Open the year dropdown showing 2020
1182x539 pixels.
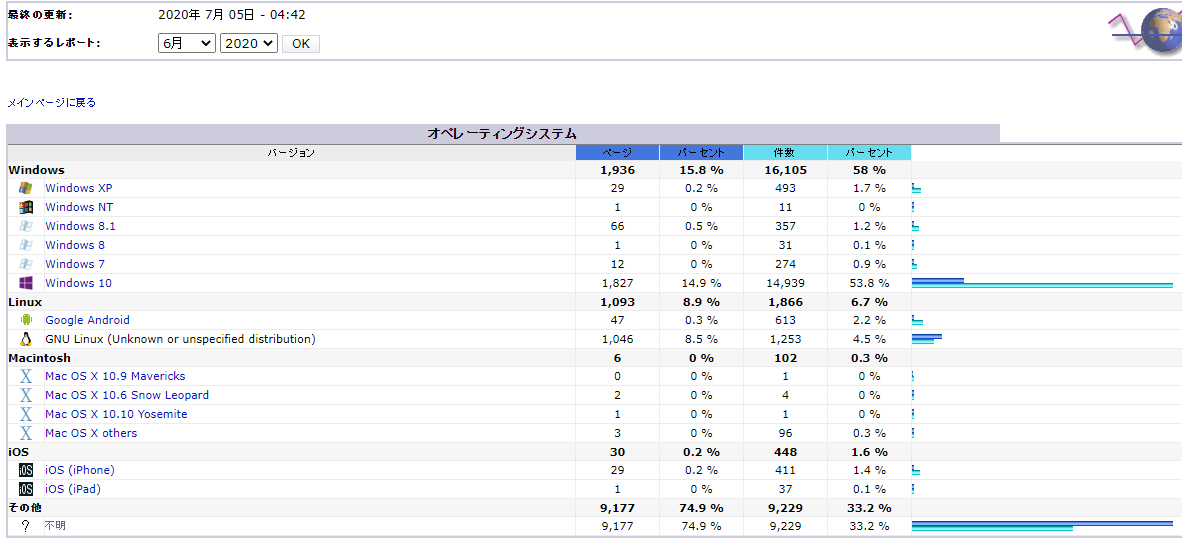248,43
